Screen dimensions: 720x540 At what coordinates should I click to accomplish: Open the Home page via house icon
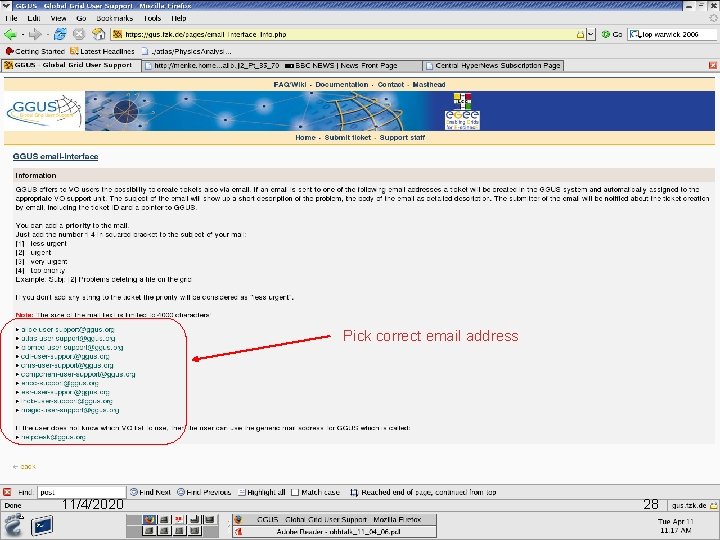tap(99, 34)
